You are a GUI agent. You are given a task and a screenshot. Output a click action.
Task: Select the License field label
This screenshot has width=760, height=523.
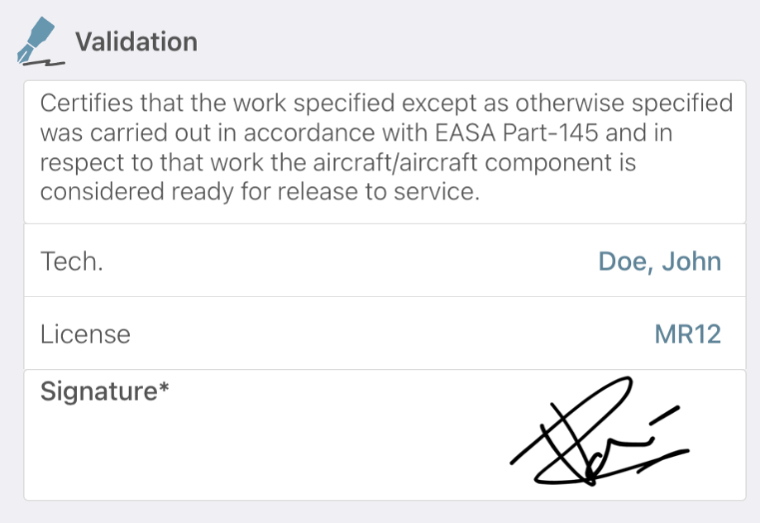pyautogui.click(x=85, y=334)
